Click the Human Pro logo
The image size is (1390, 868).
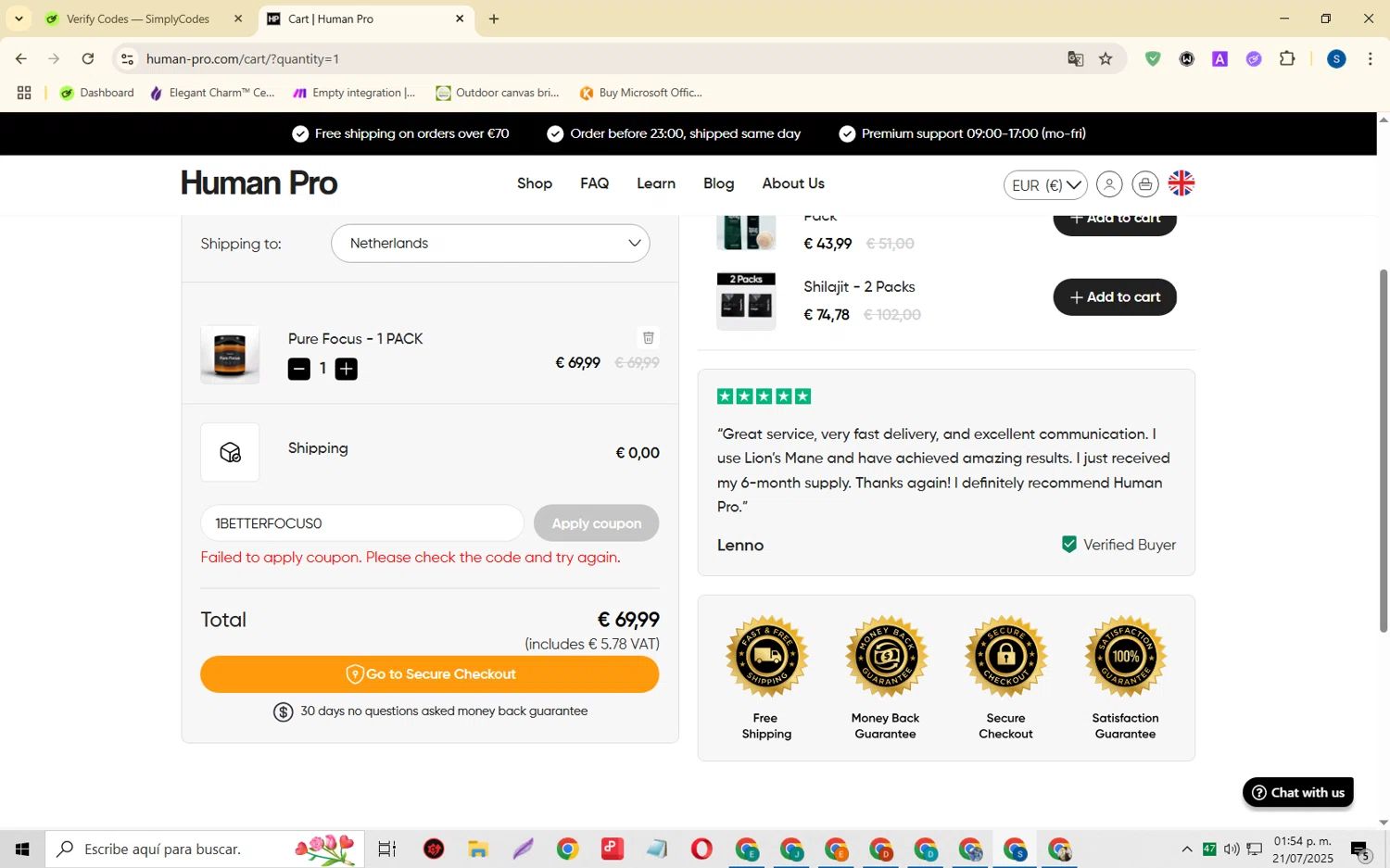click(x=259, y=183)
